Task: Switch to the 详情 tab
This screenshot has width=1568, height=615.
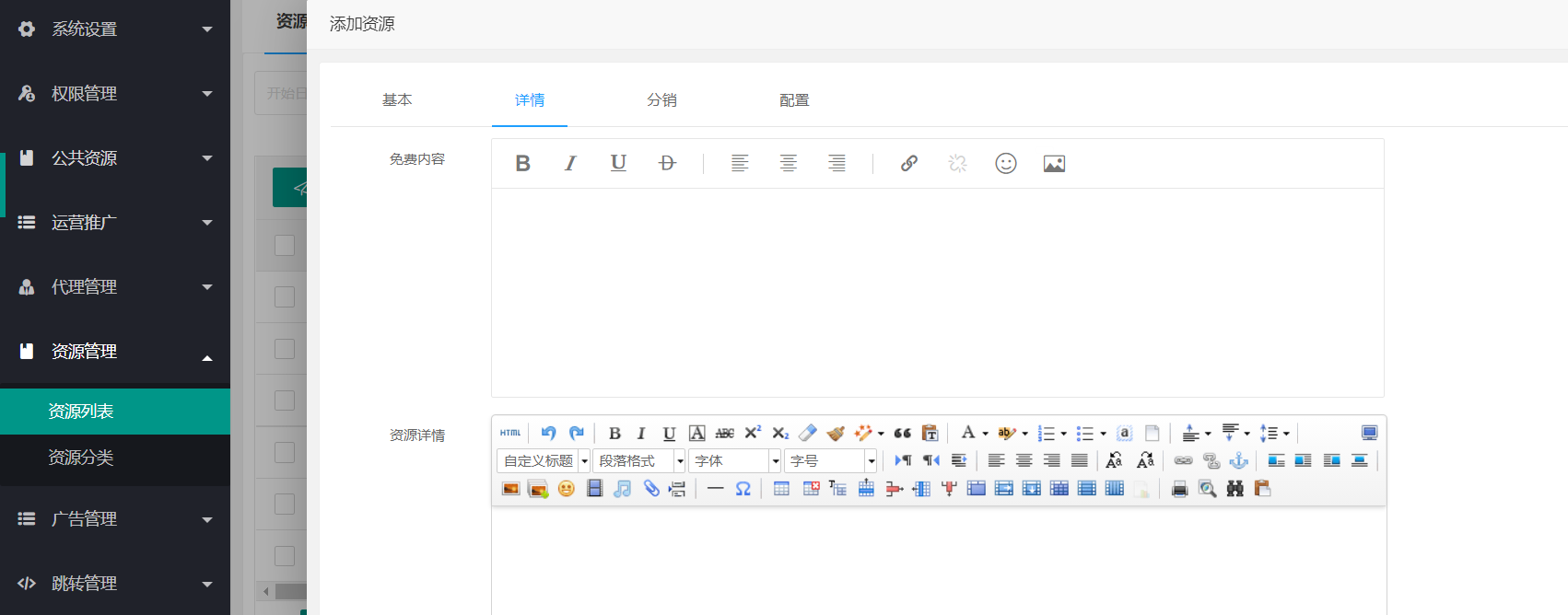Action: 530,99
